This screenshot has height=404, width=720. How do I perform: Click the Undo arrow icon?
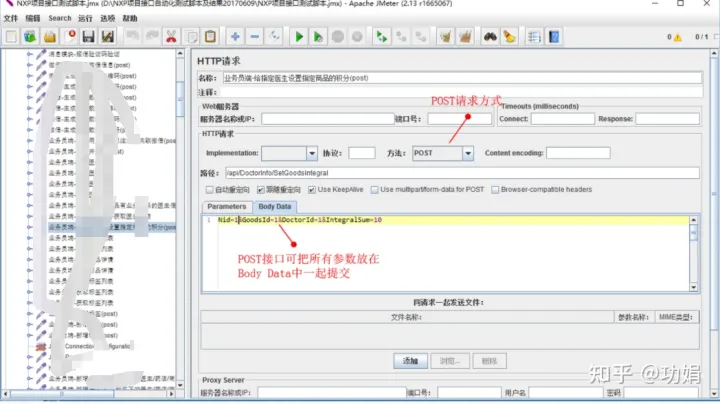point(133,37)
